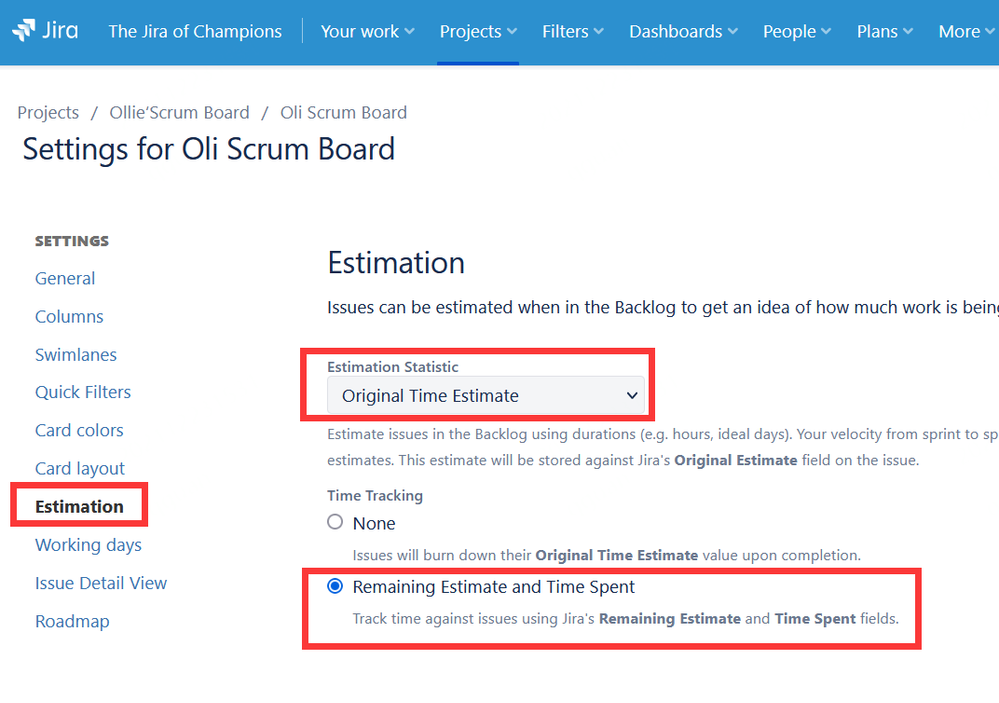Open Swimlanes settings
The width and height of the screenshot is (999, 703).
click(76, 354)
